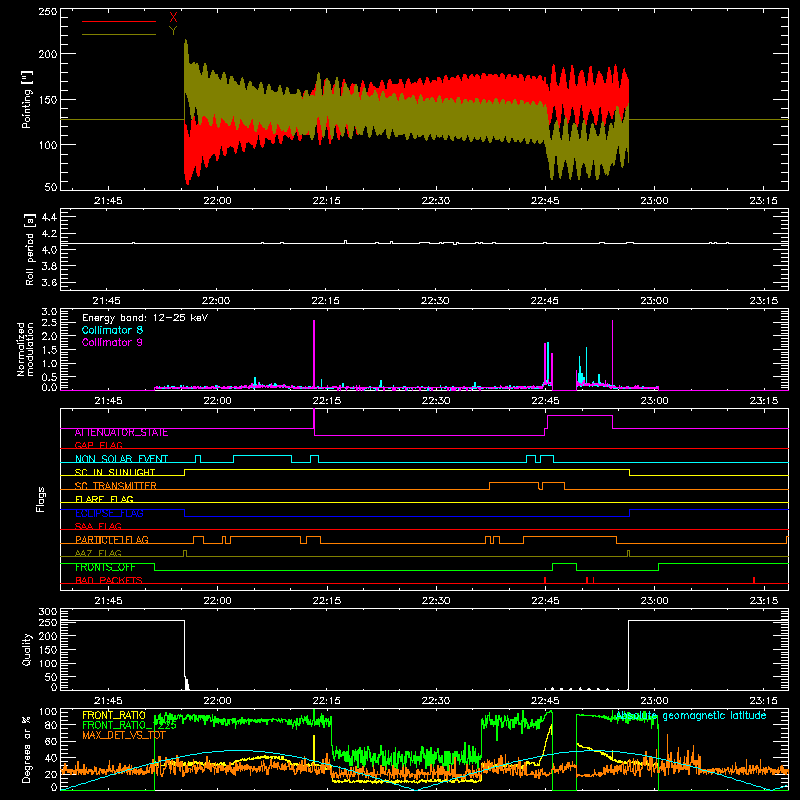The width and height of the screenshot is (800, 800).
Task: Click the 250 value on Pointing axis
Action: (48, 12)
